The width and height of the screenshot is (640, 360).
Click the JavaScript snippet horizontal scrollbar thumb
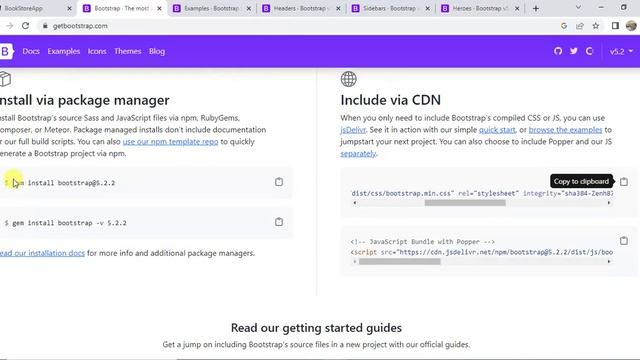pyautogui.click(x=400, y=262)
